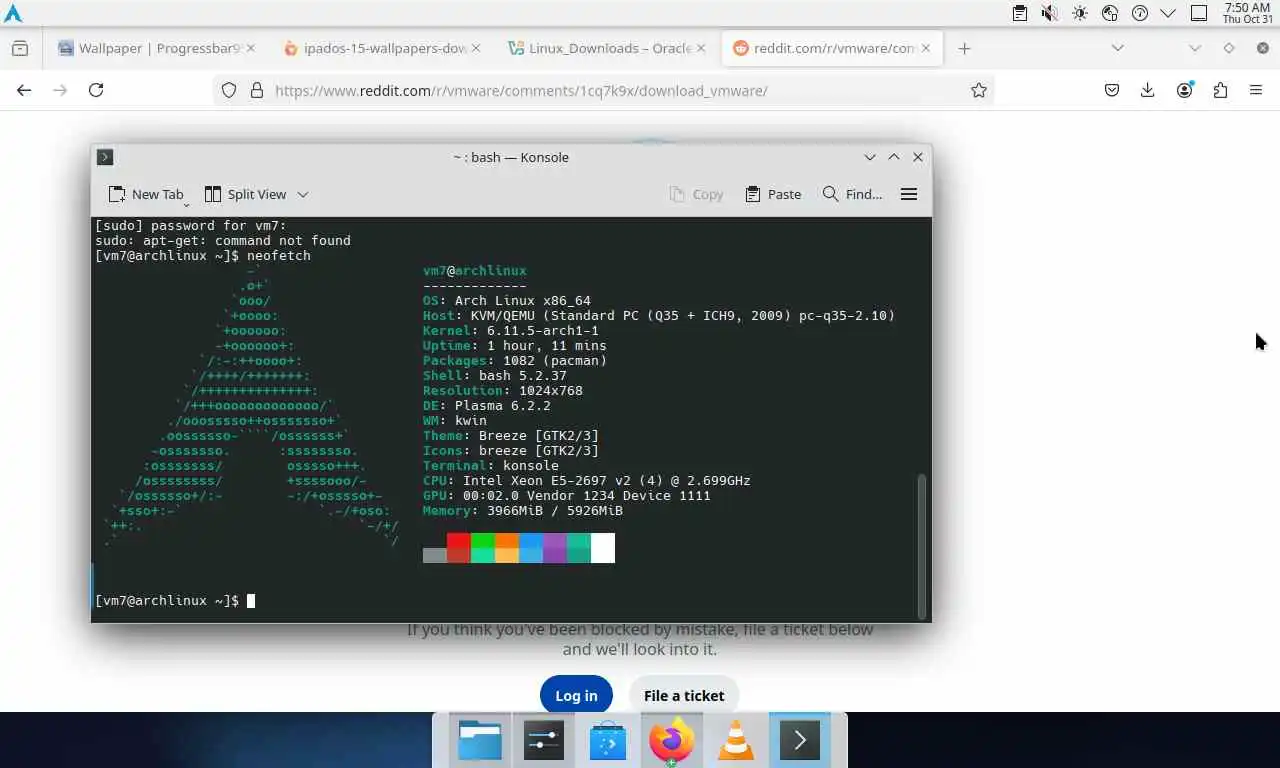Open the Firefox downloads panel

(1148, 90)
